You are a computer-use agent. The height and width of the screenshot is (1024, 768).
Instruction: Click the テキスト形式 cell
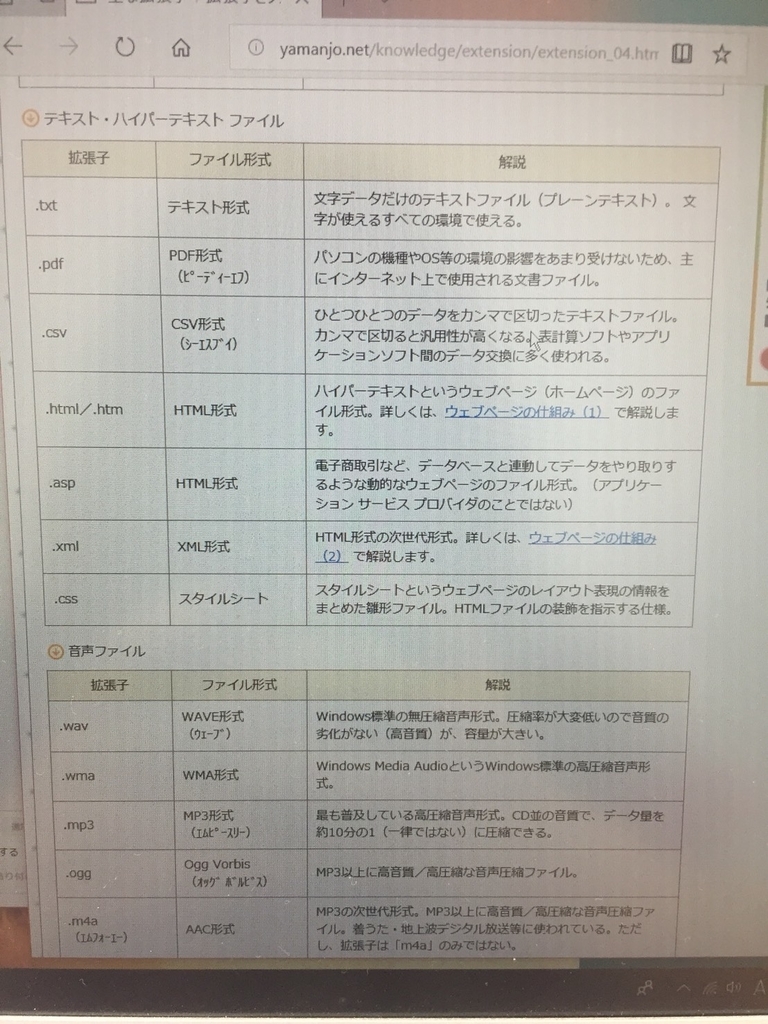pyautogui.click(x=231, y=208)
